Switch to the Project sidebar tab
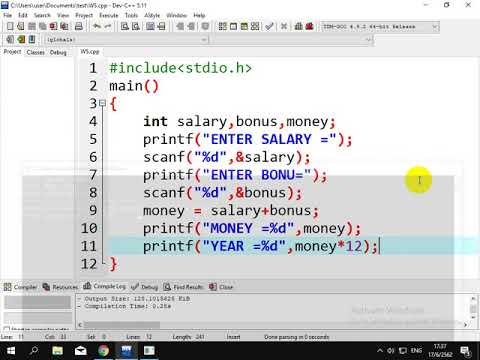 12,52
